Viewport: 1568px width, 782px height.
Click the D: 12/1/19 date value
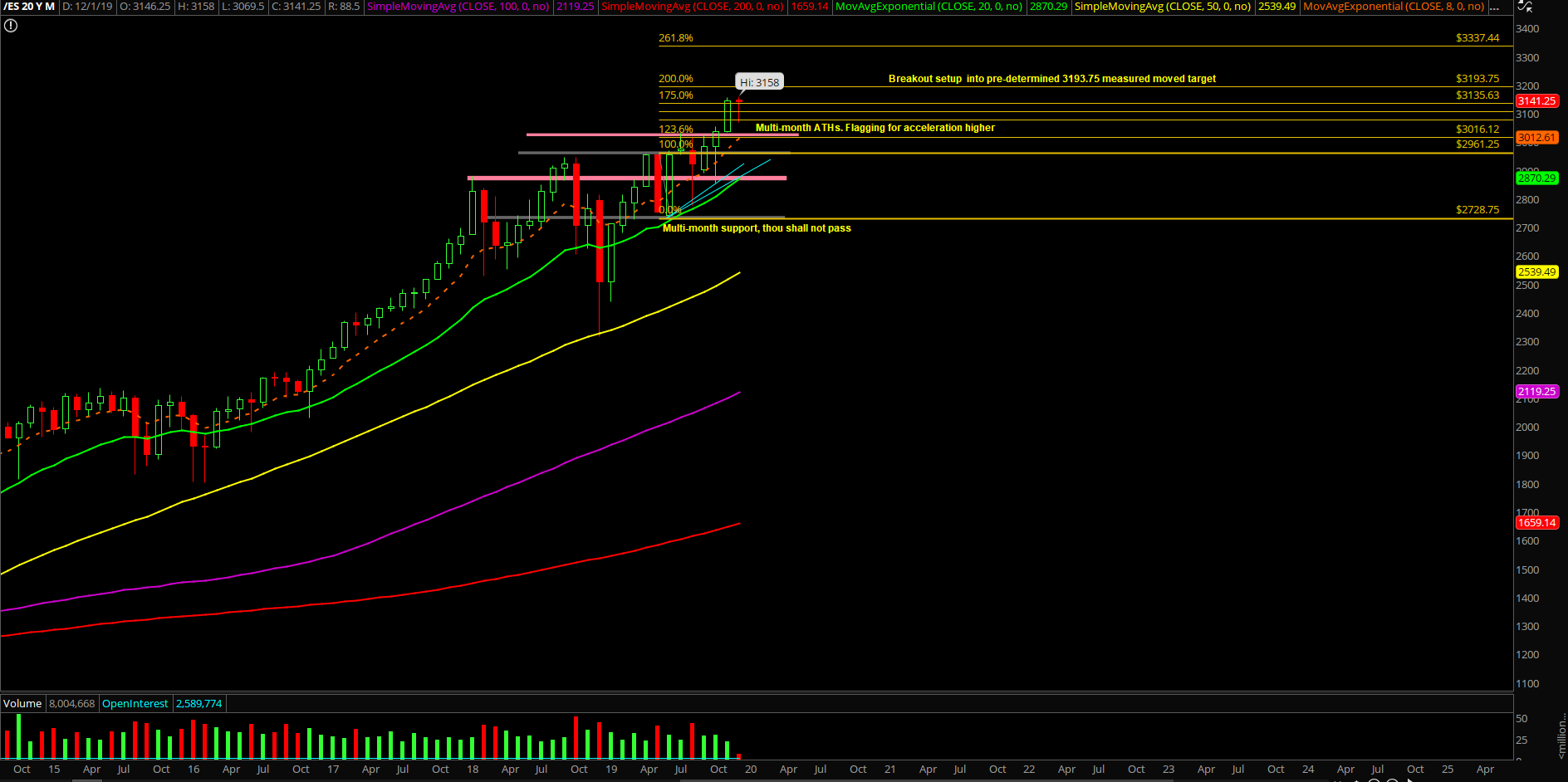point(87,7)
